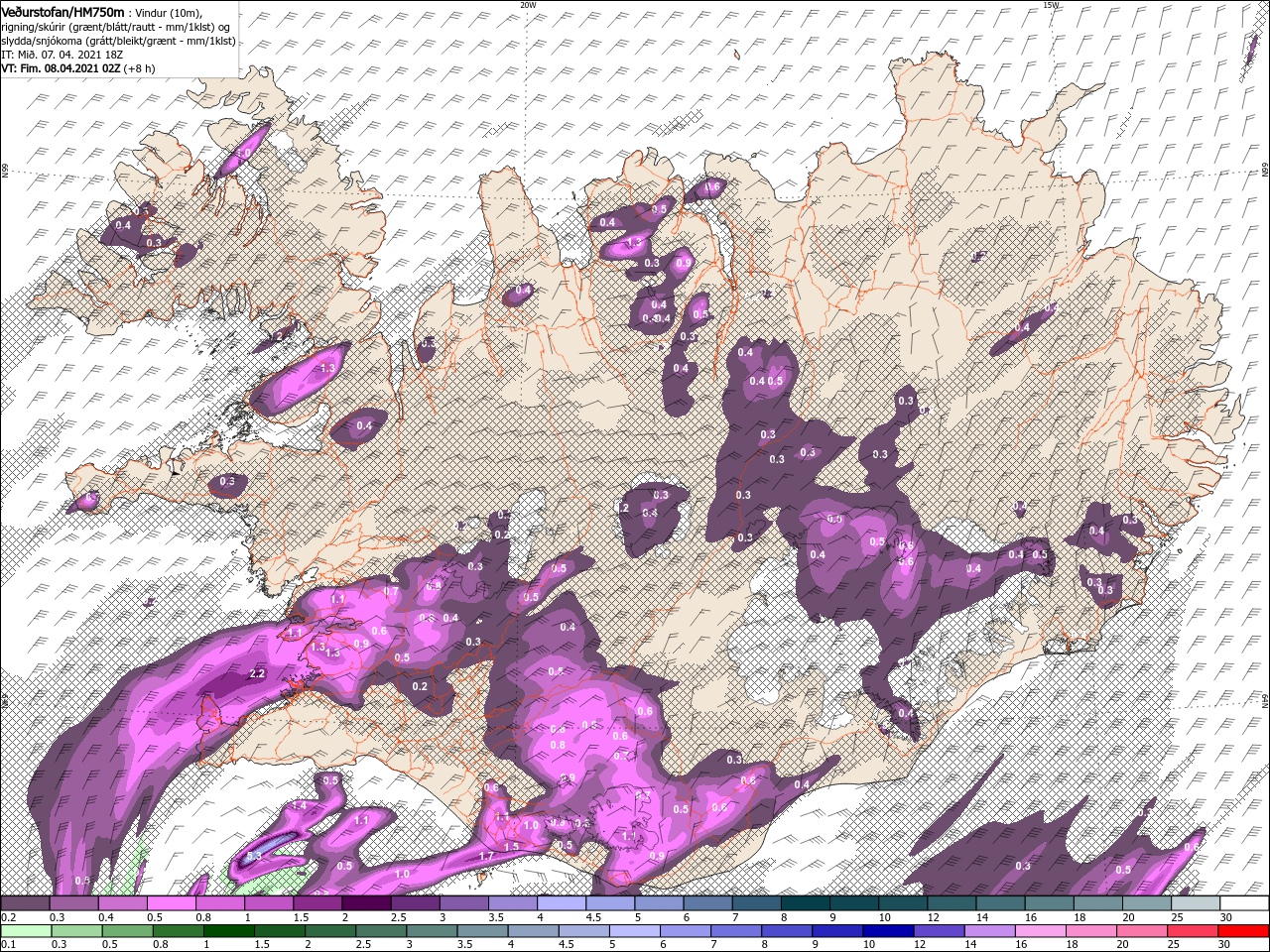Pick top legend swatch between 0.5 and 0.8
The height and width of the screenshot is (952, 1270).
(171, 903)
